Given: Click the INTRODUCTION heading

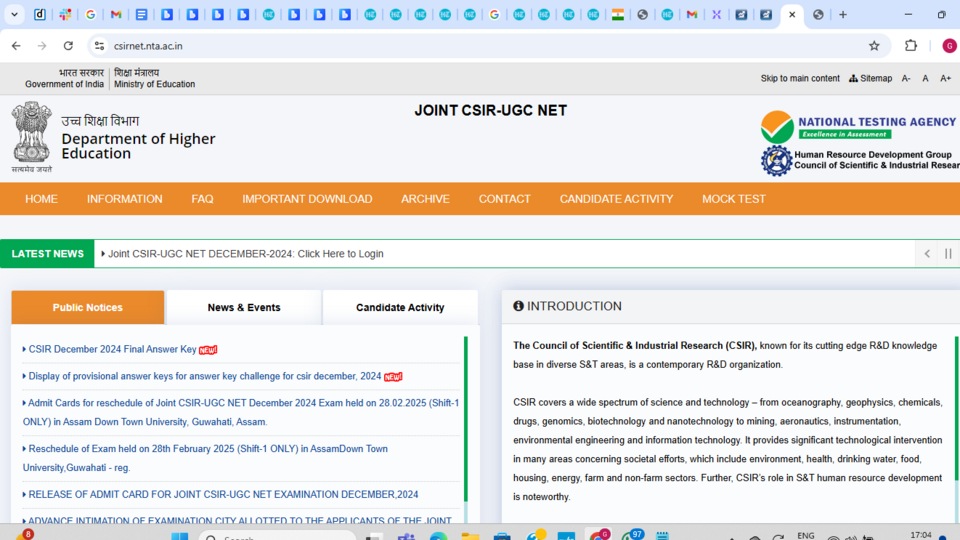Looking at the screenshot, I should tap(574, 306).
